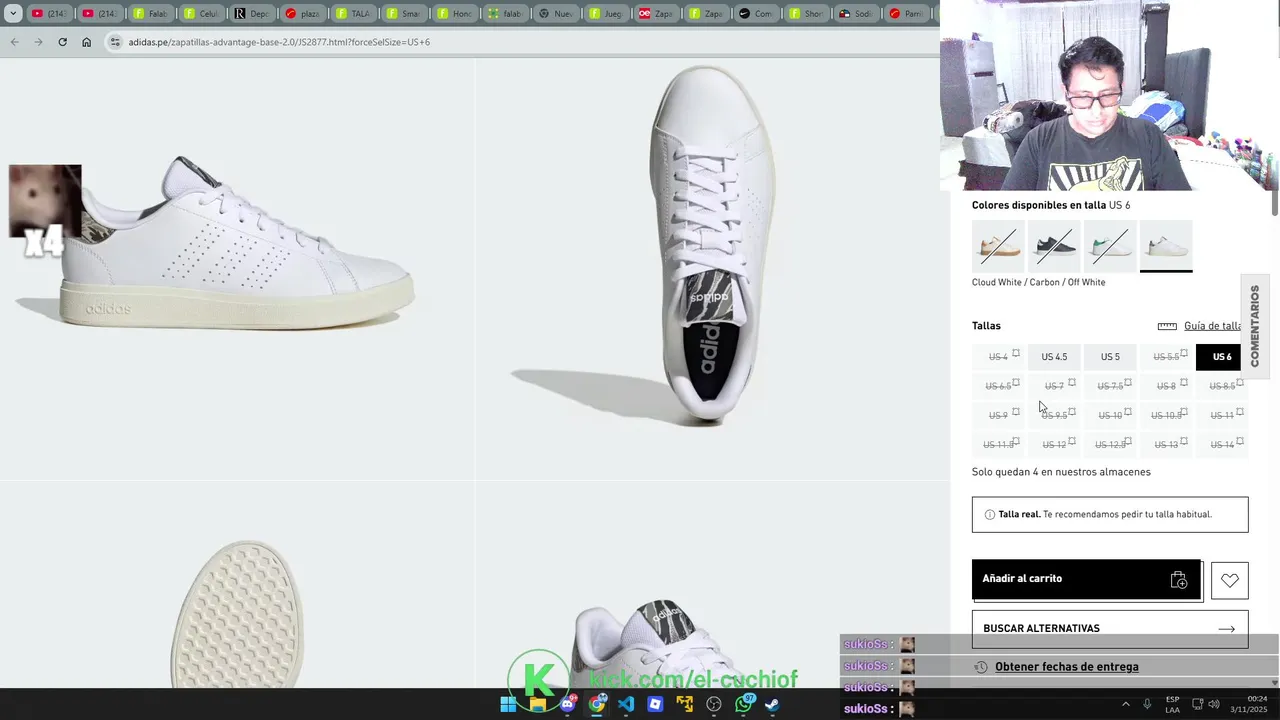Image resolution: width=1280 pixels, height=720 pixels.
Task: Open the yellow app icon next to Roblox
Action: click(x=685, y=704)
